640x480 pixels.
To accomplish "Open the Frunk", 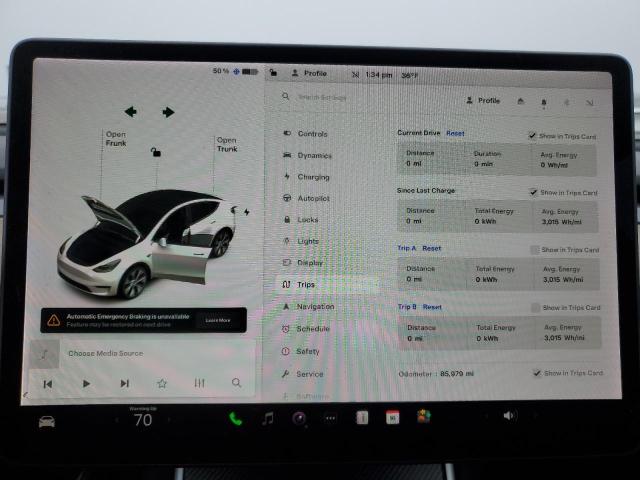I will 116,139.
